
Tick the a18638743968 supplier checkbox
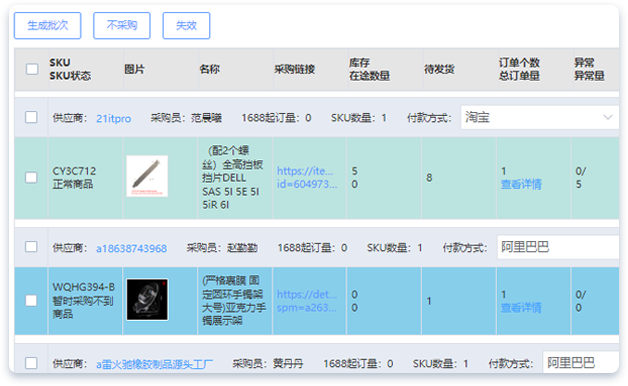pyautogui.click(x=31, y=247)
